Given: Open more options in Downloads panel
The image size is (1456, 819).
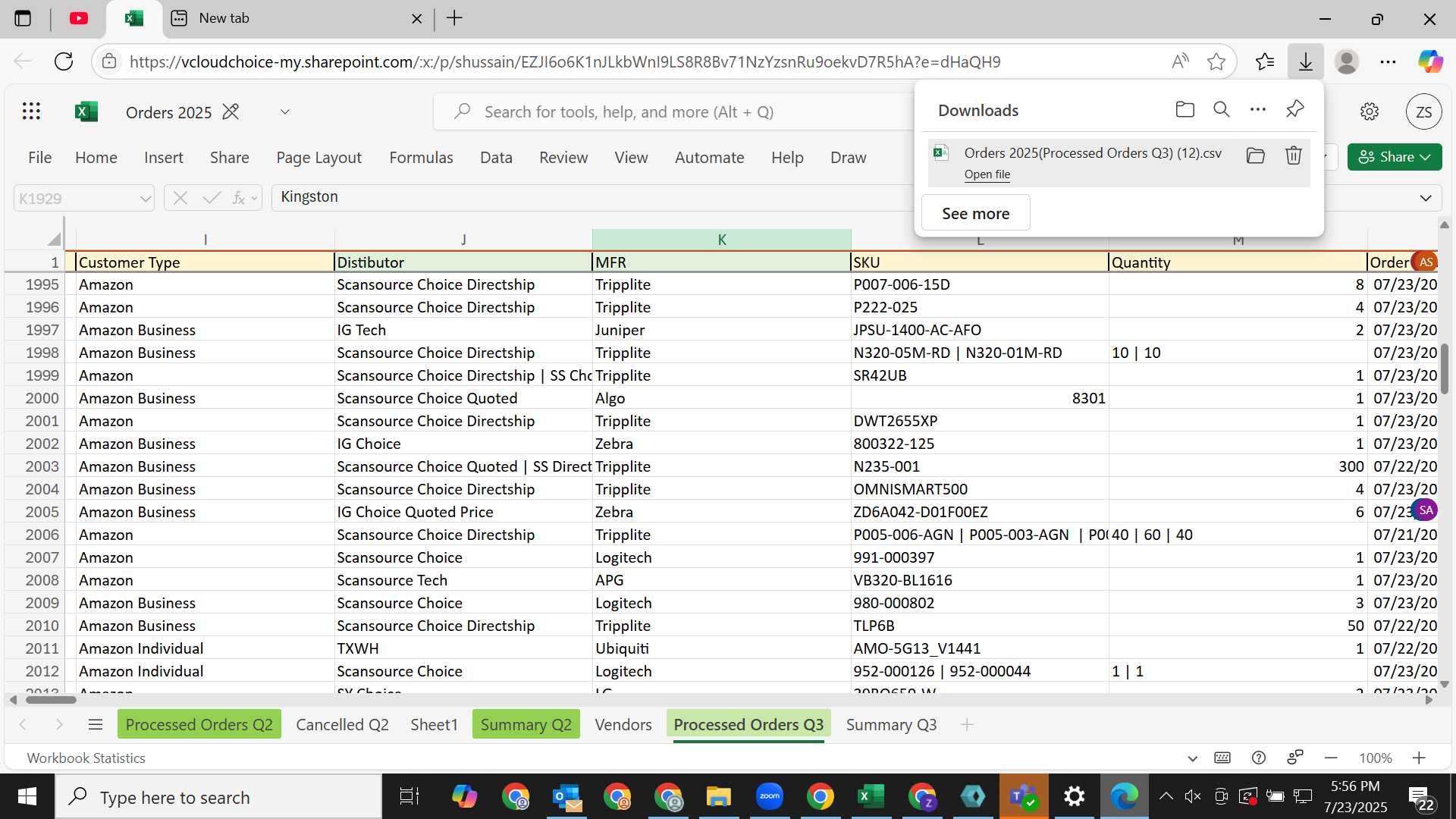Looking at the screenshot, I should tap(1257, 110).
